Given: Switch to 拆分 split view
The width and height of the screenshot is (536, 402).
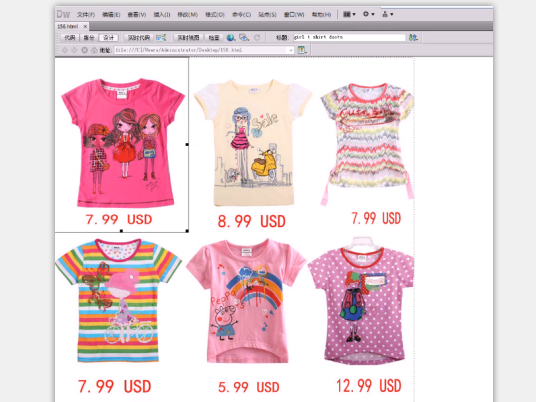Looking at the screenshot, I should pyautogui.click(x=89, y=38).
